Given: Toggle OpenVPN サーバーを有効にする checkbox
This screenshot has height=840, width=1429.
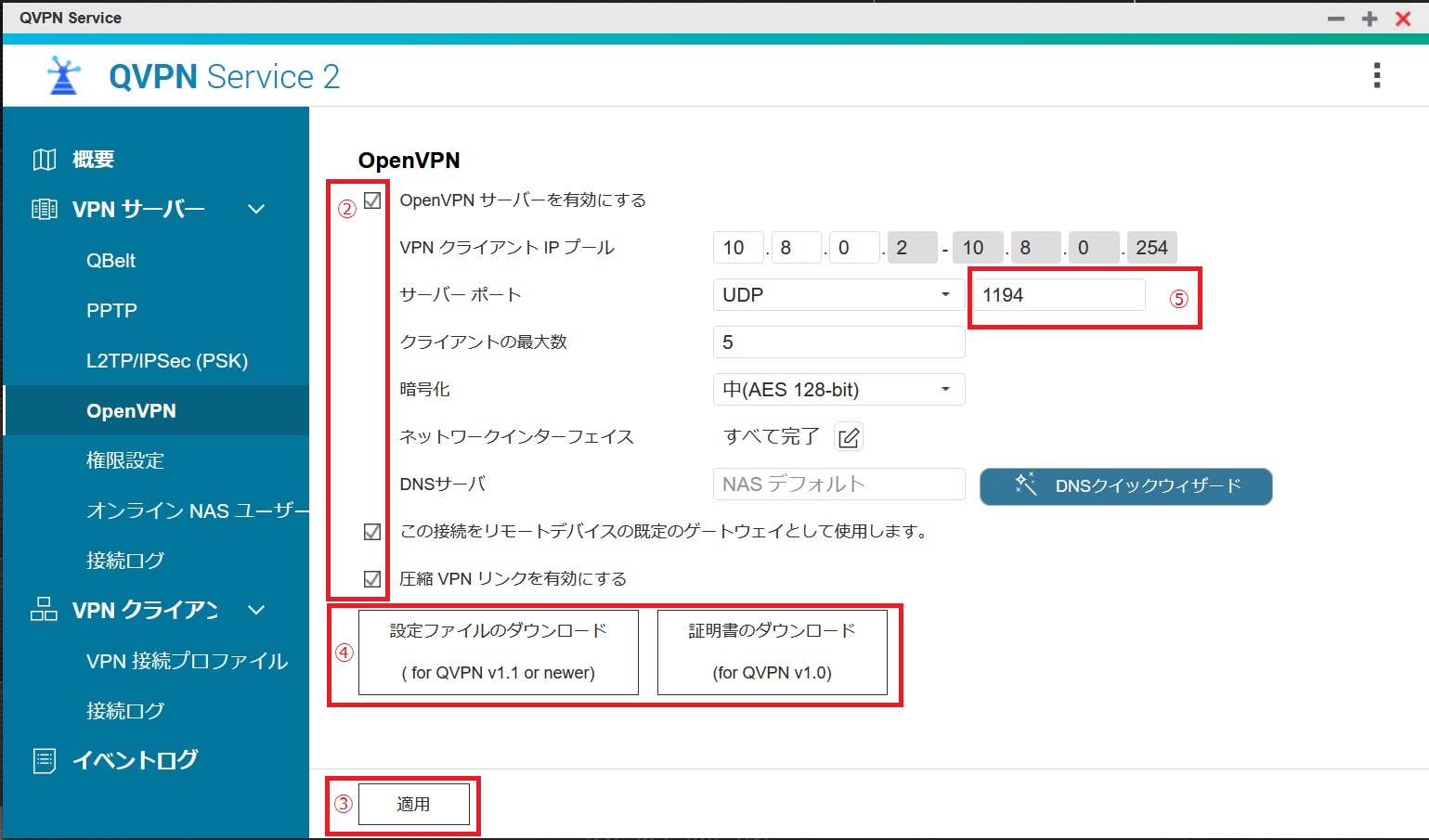Looking at the screenshot, I should [372, 200].
